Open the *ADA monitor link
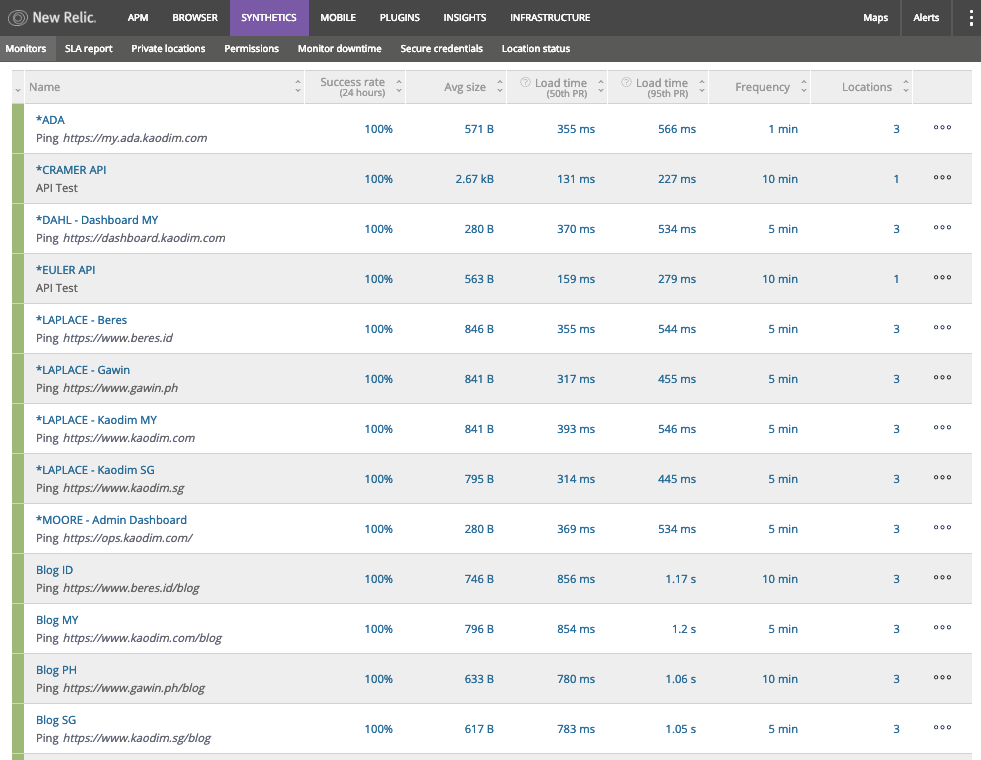This screenshot has width=981, height=760. point(50,119)
